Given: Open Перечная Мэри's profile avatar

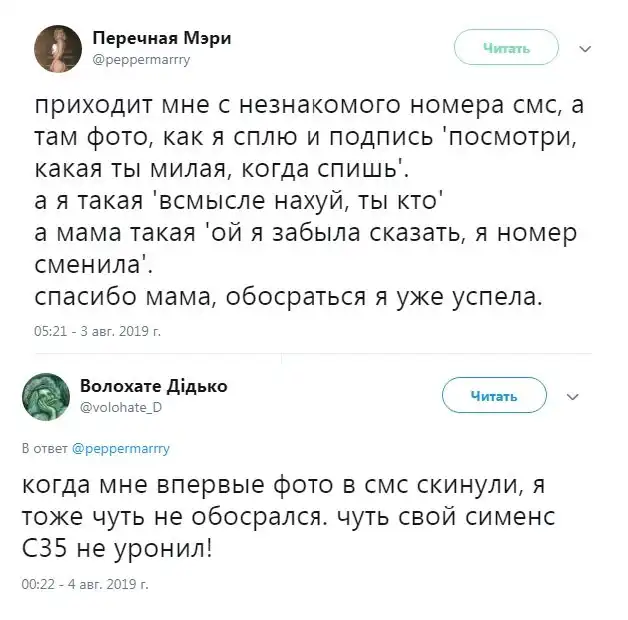Looking at the screenshot, I should pos(56,48).
